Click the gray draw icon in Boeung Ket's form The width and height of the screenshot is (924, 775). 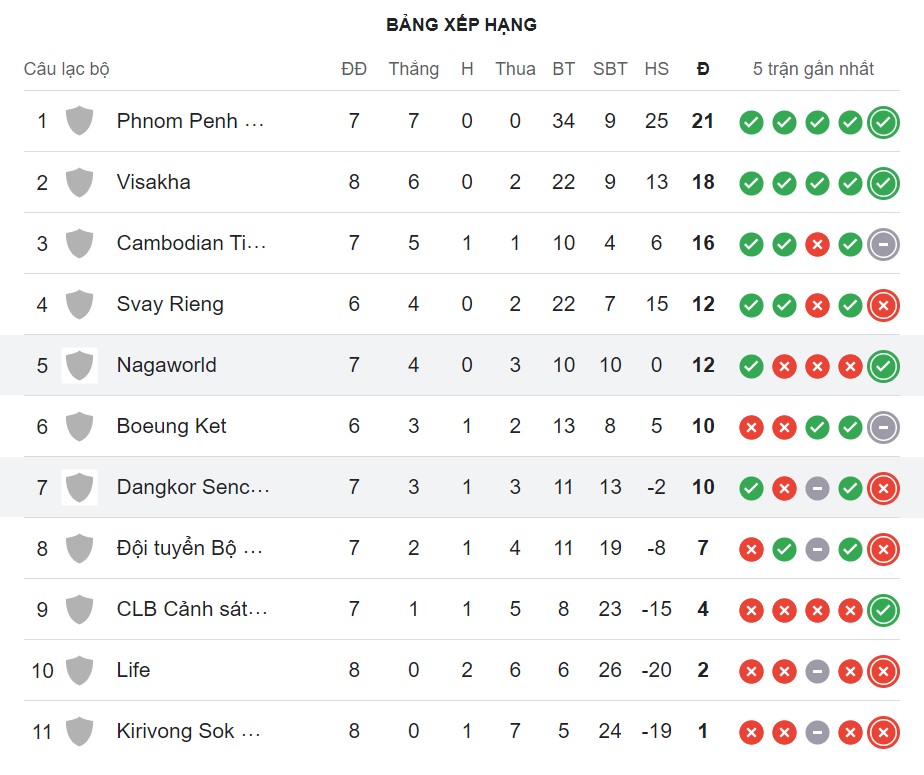click(x=883, y=426)
